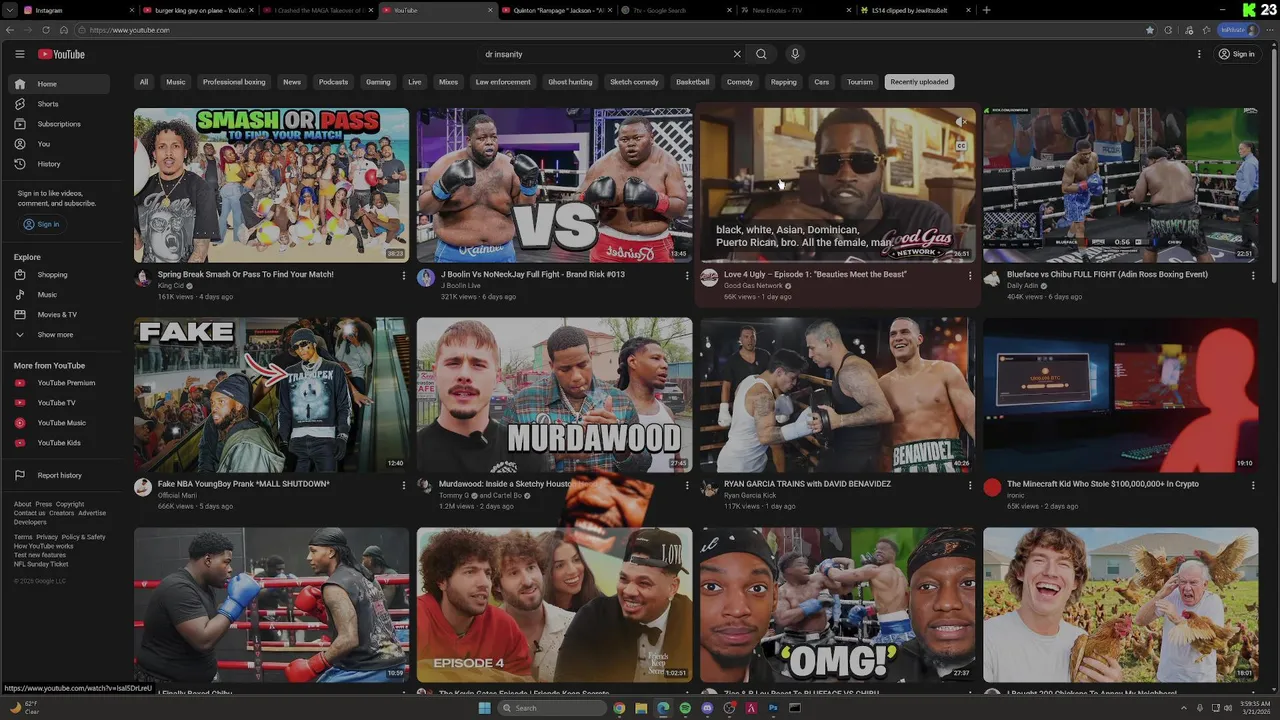Expand Show more under Explore
This screenshot has width=1280, height=720.
60,335
